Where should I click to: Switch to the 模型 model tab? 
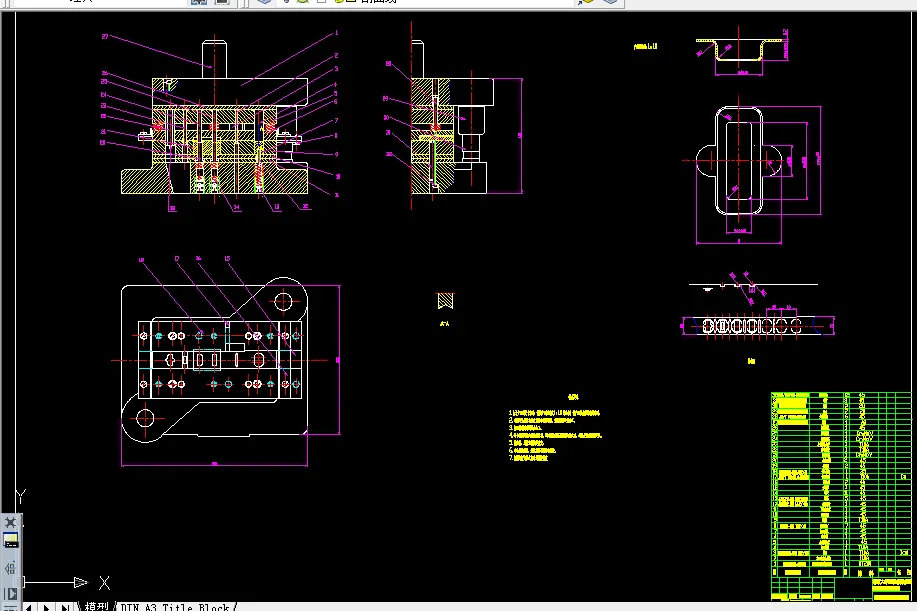tap(96, 606)
